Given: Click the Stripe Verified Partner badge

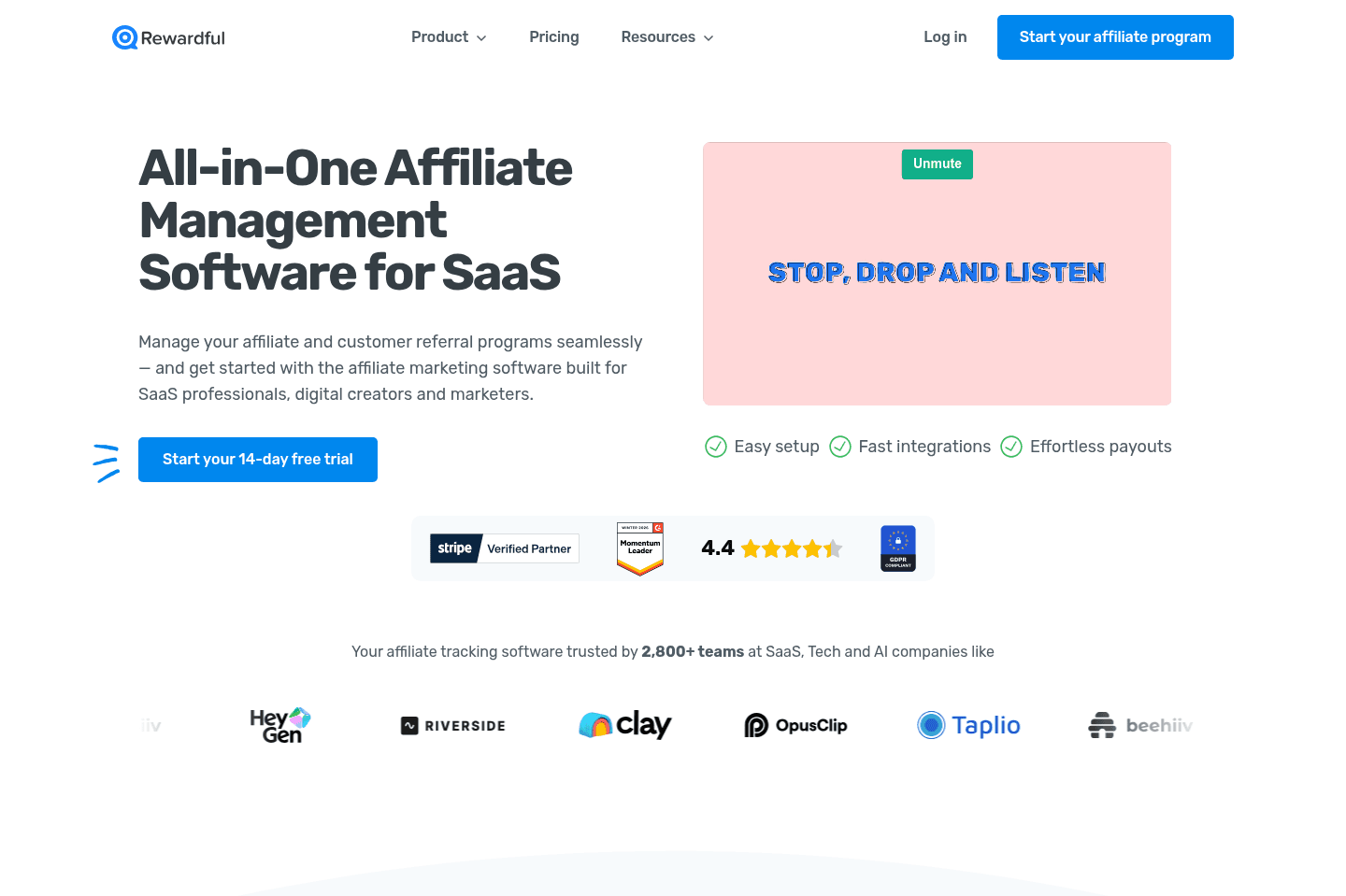Looking at the screenshot, I should point(505,548).
